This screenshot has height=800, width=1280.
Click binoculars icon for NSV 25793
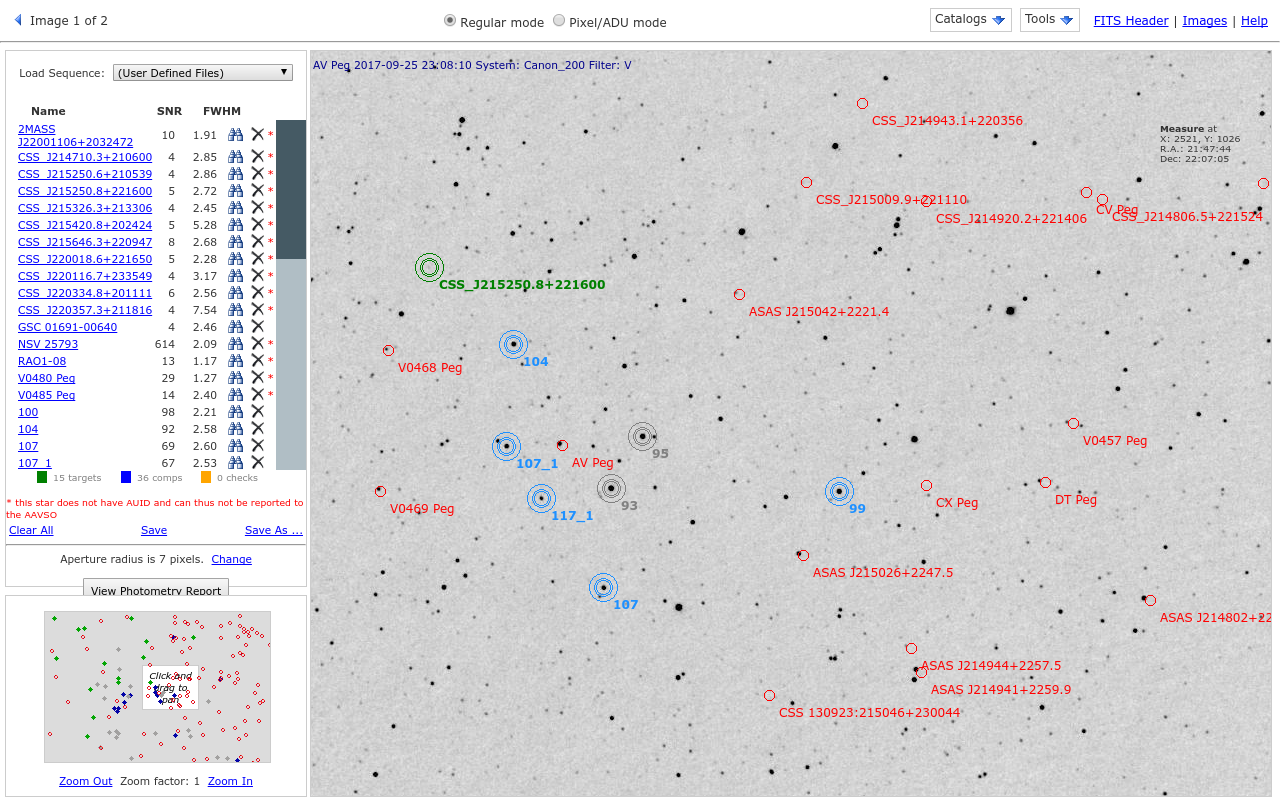click(x=235, y=344)
